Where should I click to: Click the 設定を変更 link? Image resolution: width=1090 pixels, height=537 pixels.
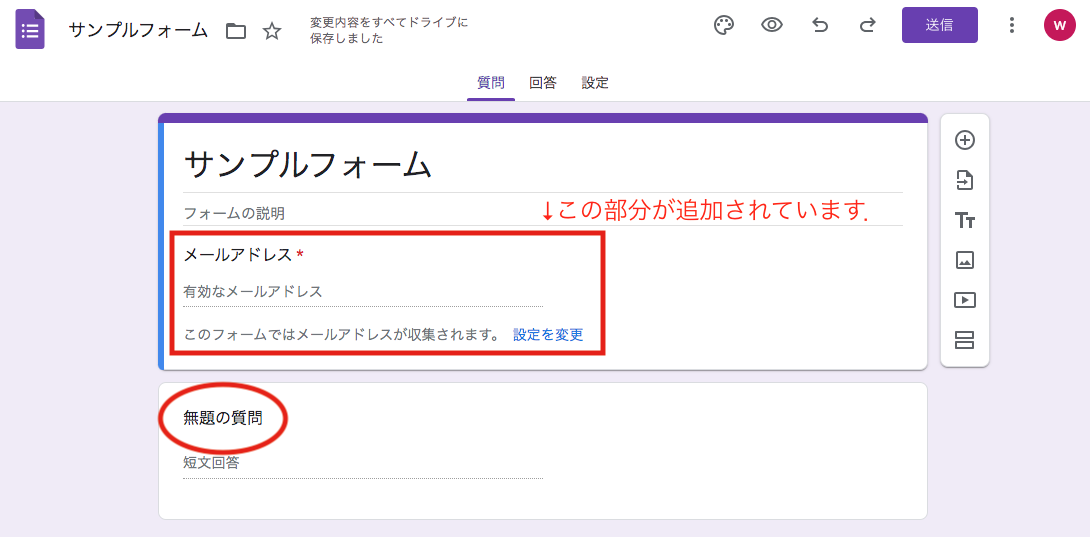[548, 335]
